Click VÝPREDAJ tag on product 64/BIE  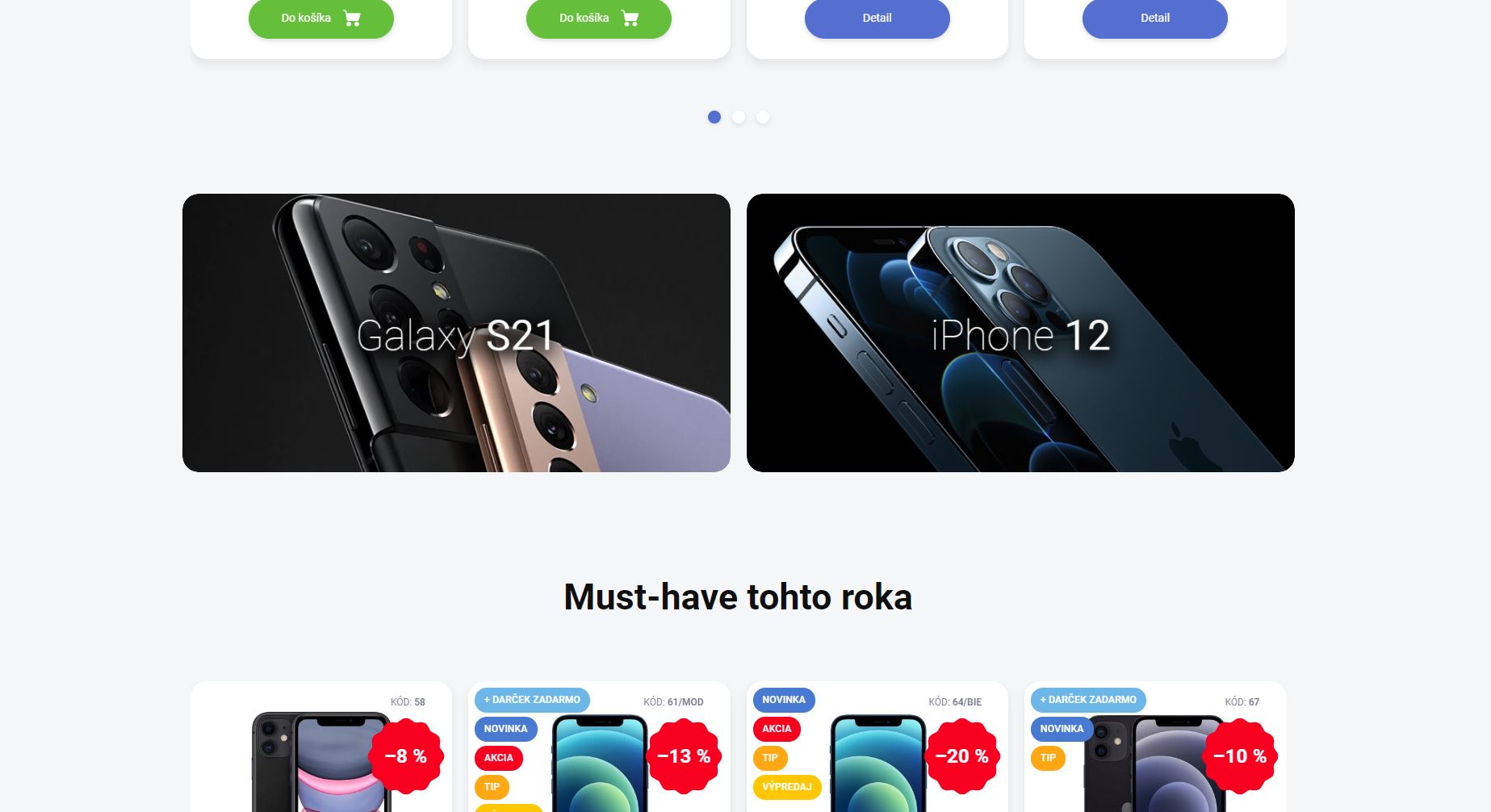(x=787, y=787)
